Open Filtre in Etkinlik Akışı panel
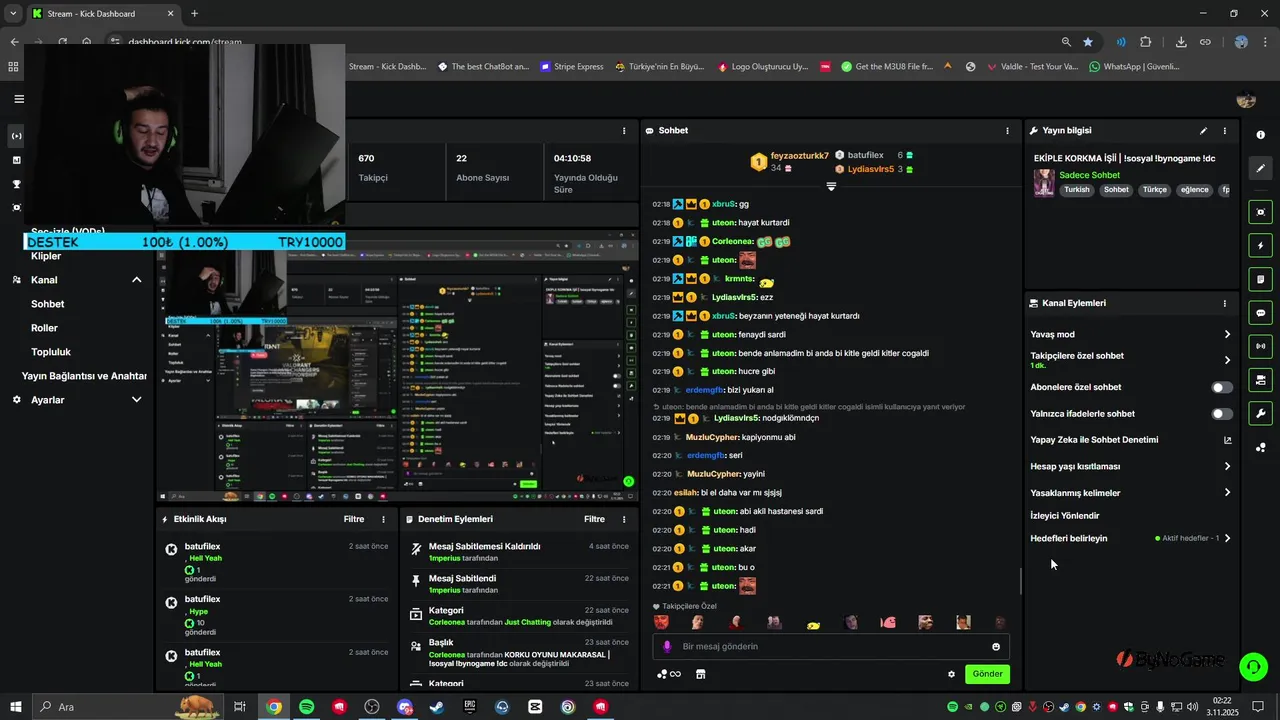This screenshot has width=1280, height=720. (x=354, y=519)
